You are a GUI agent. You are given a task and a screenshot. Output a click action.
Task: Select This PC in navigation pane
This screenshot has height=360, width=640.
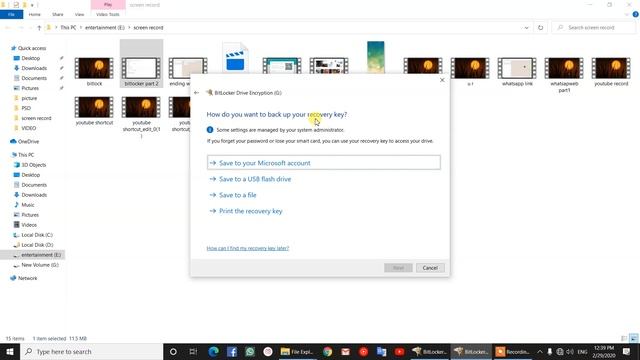[x=26, y=155]
